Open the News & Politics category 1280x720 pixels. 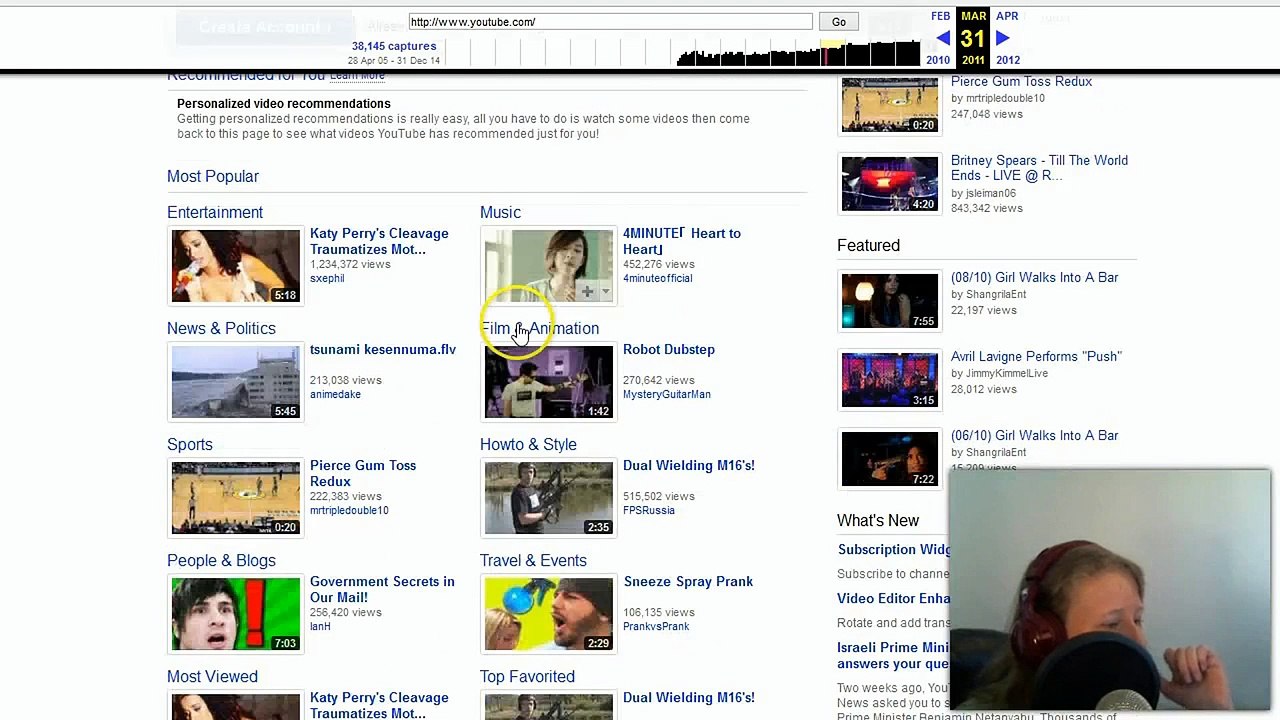[221, 328]
